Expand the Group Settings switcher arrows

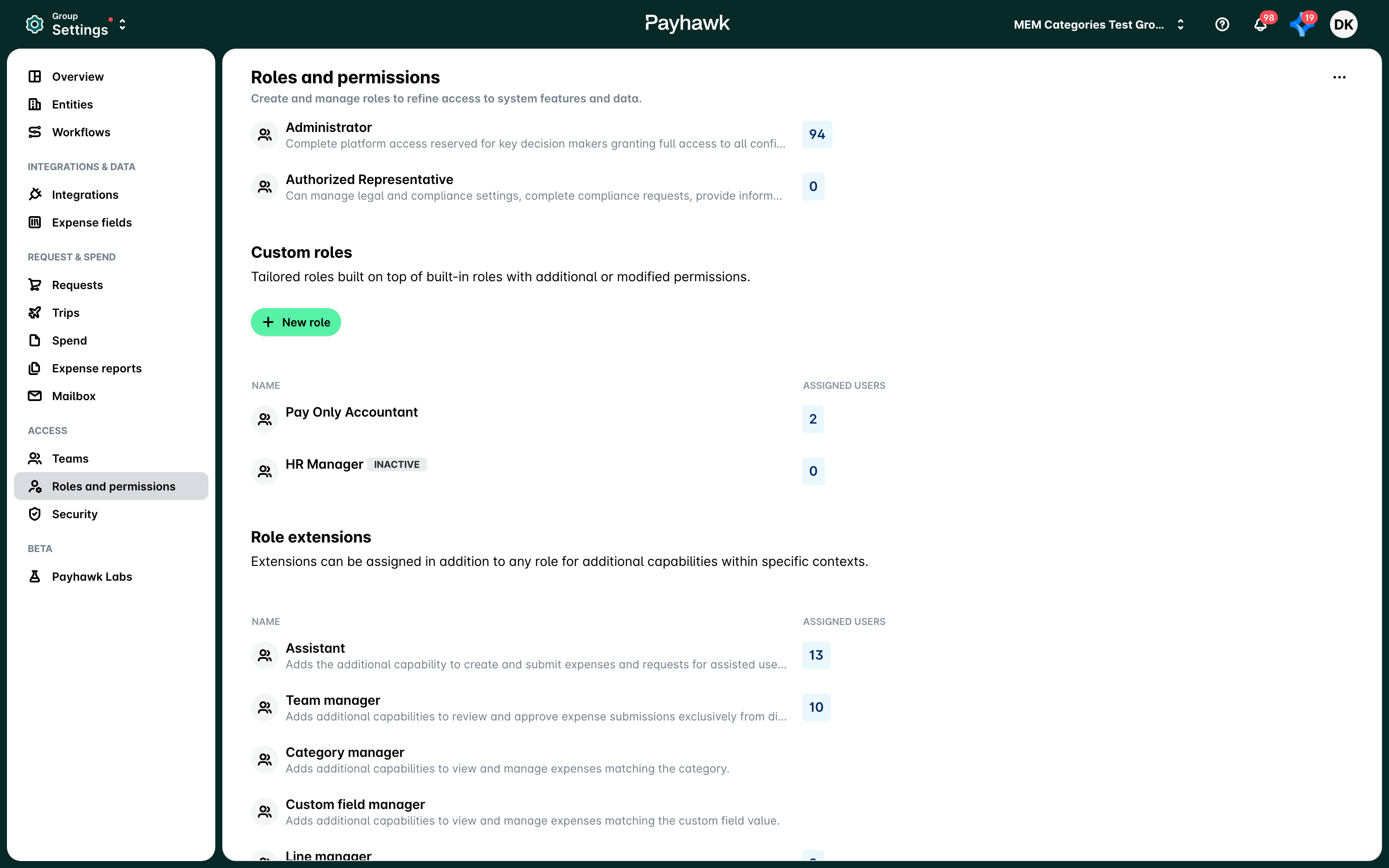122,25
